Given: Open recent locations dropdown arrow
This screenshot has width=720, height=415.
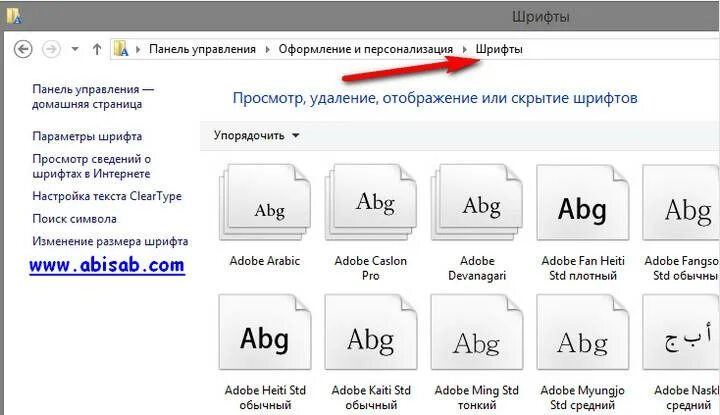Looking at the screenshot, I should click(75, 49).
